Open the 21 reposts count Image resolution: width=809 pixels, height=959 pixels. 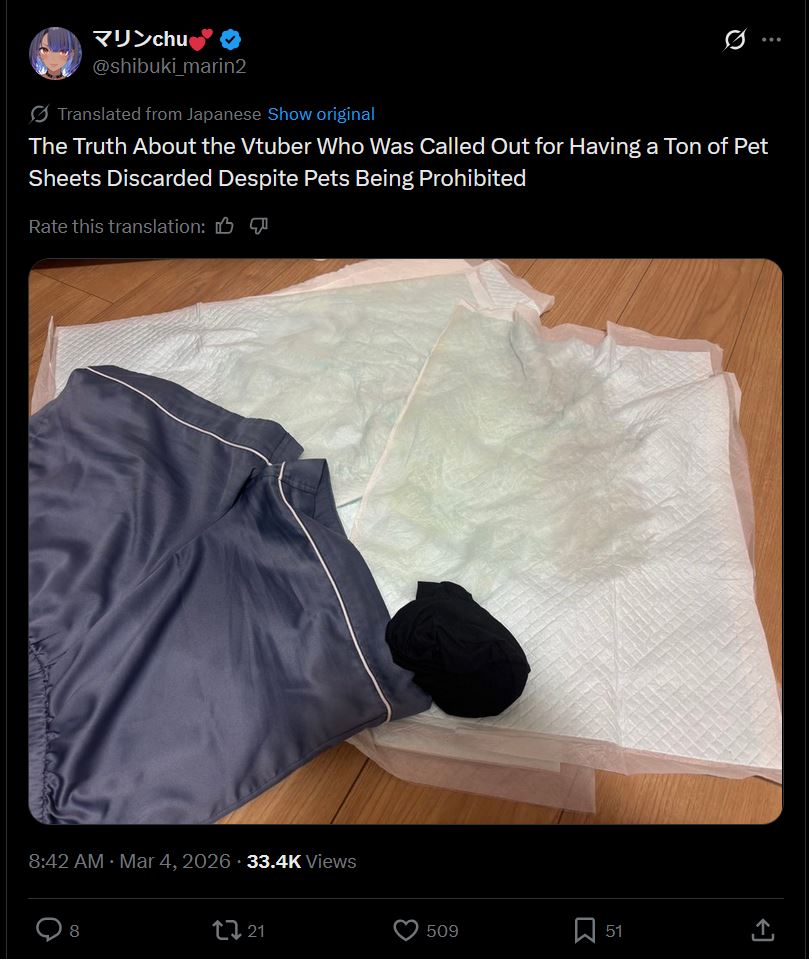pyautogui.click(x=256, y=931)
